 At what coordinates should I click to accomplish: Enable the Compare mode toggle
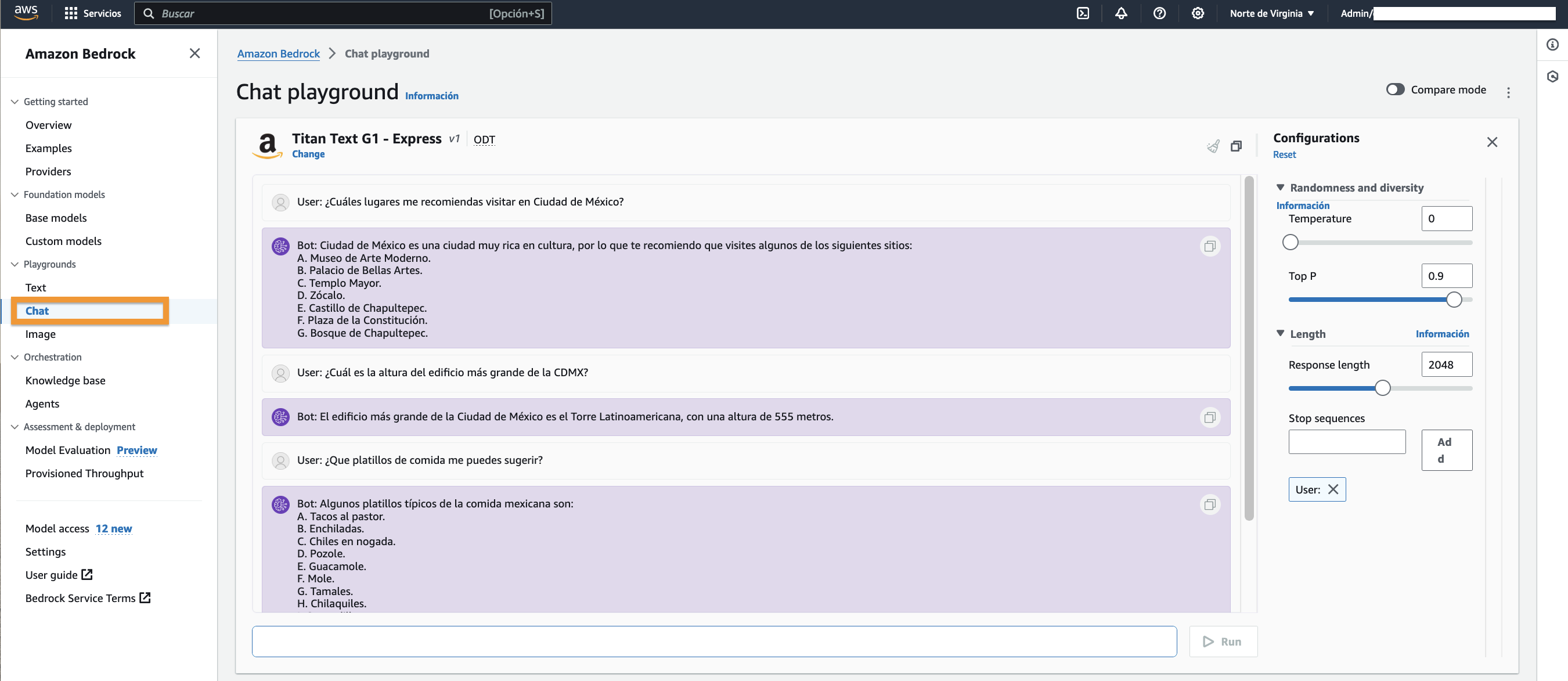click(x=1394, y=89)
